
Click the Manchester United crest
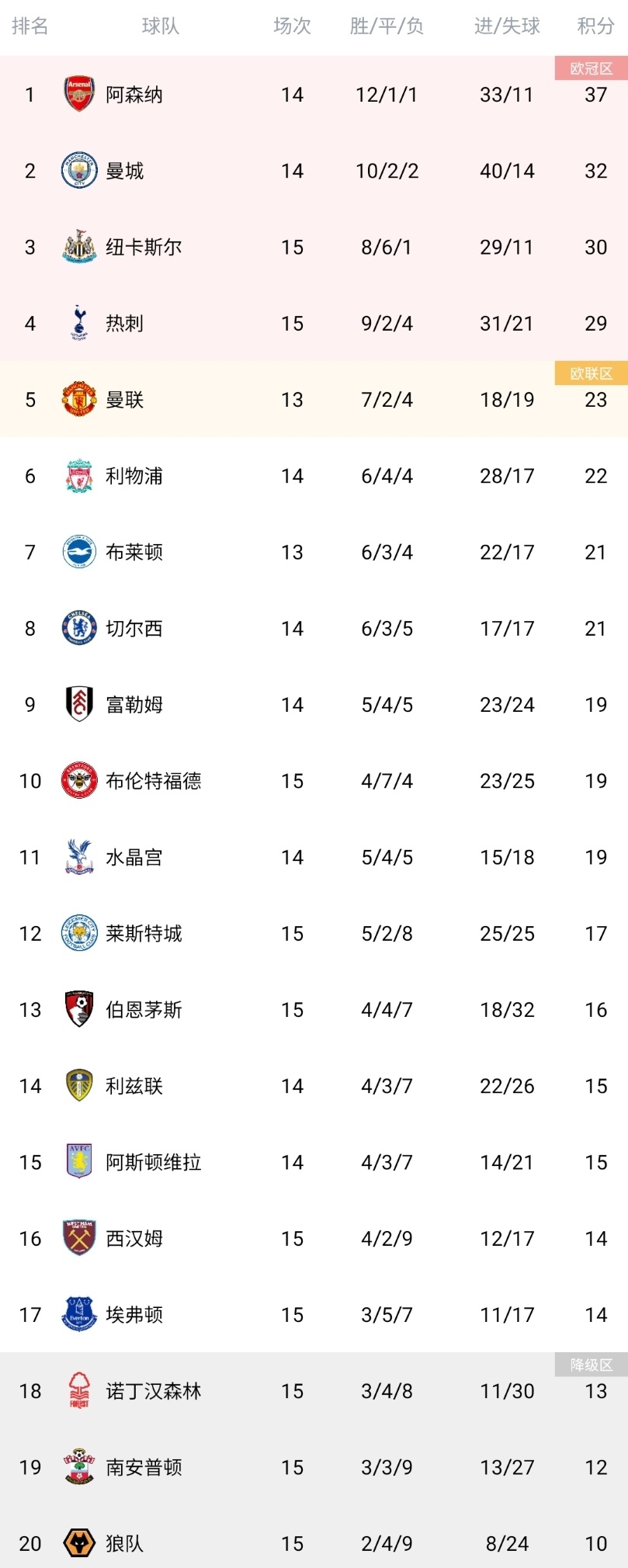click(x=79, y=399)
